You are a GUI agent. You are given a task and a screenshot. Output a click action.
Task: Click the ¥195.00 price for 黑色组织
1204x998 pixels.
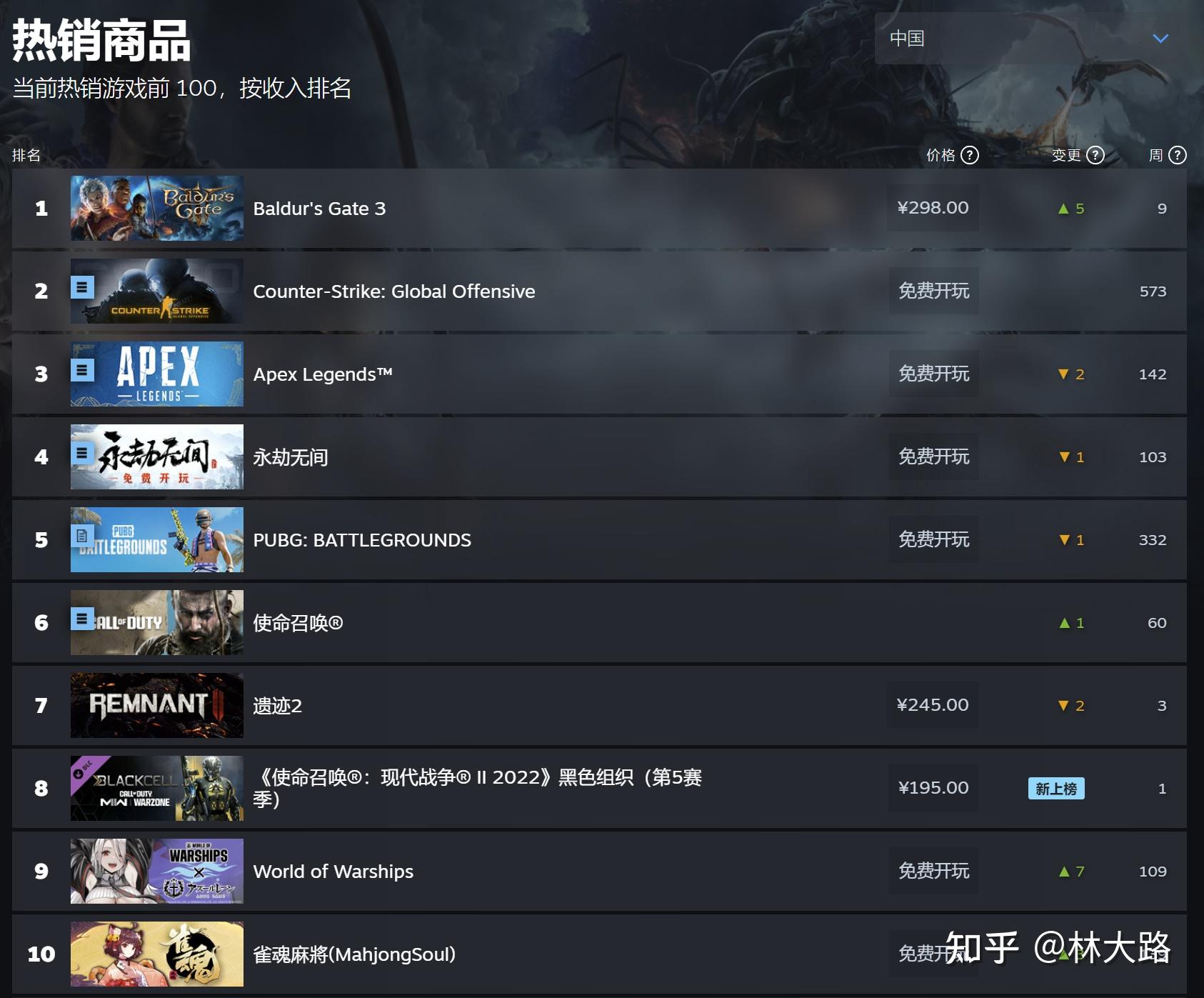point(933,788)
